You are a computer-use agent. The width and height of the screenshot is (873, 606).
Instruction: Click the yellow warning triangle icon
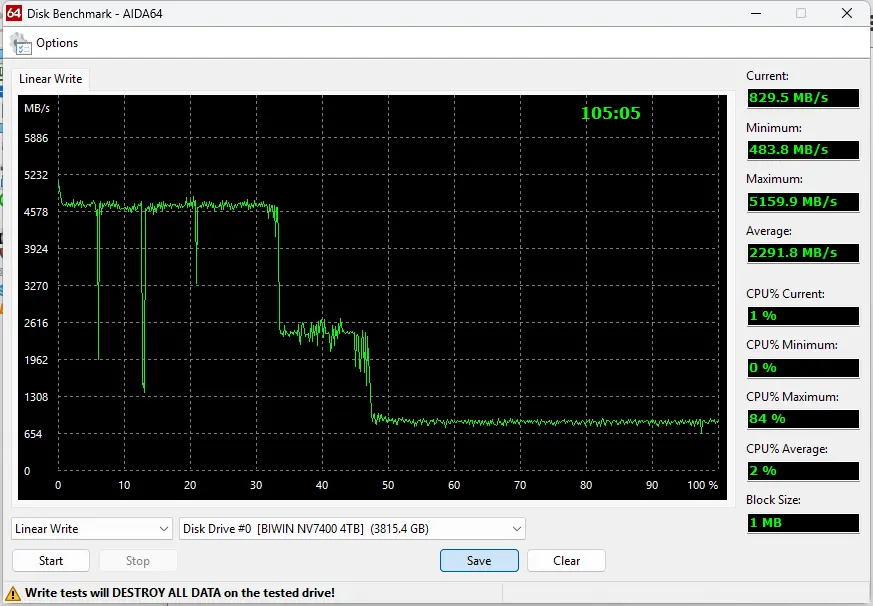click(14, 593)
